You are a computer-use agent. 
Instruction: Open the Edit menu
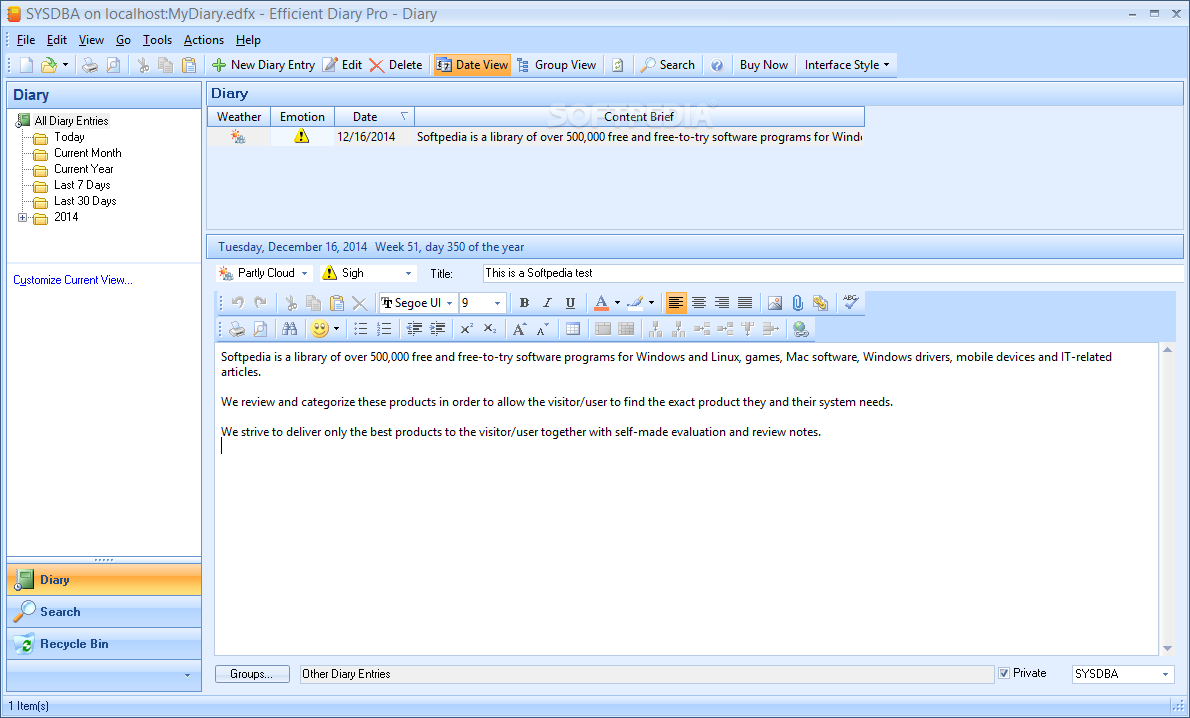click(x=57, y=40)
